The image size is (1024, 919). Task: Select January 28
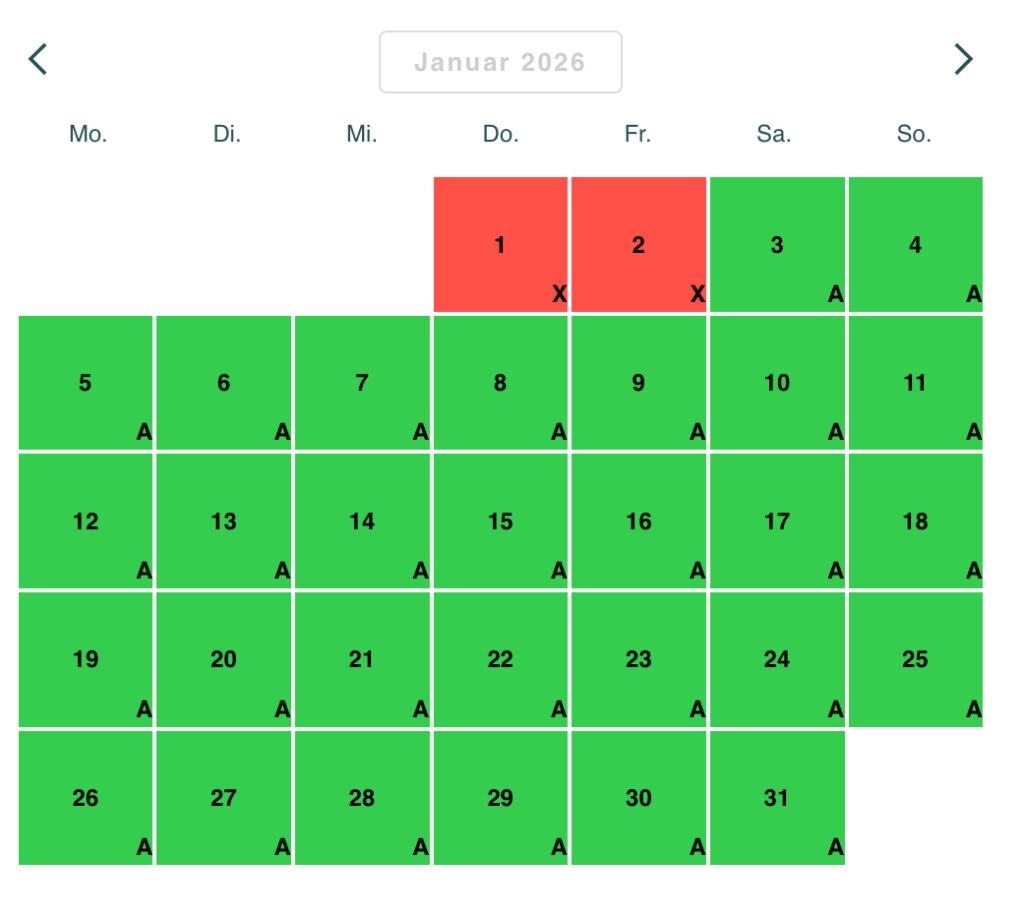[362, 798]
